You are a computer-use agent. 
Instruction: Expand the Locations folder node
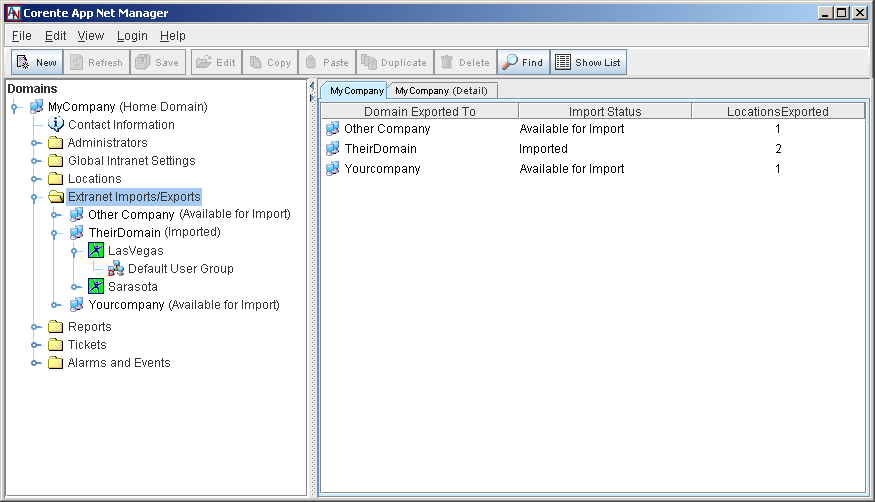point(36,179)
